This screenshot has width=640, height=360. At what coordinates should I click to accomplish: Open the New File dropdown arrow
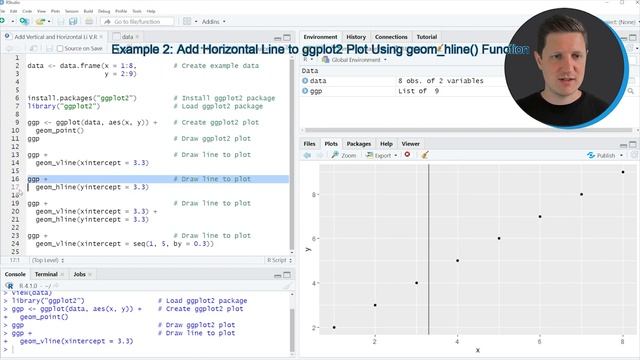click(x=13, y=21)
